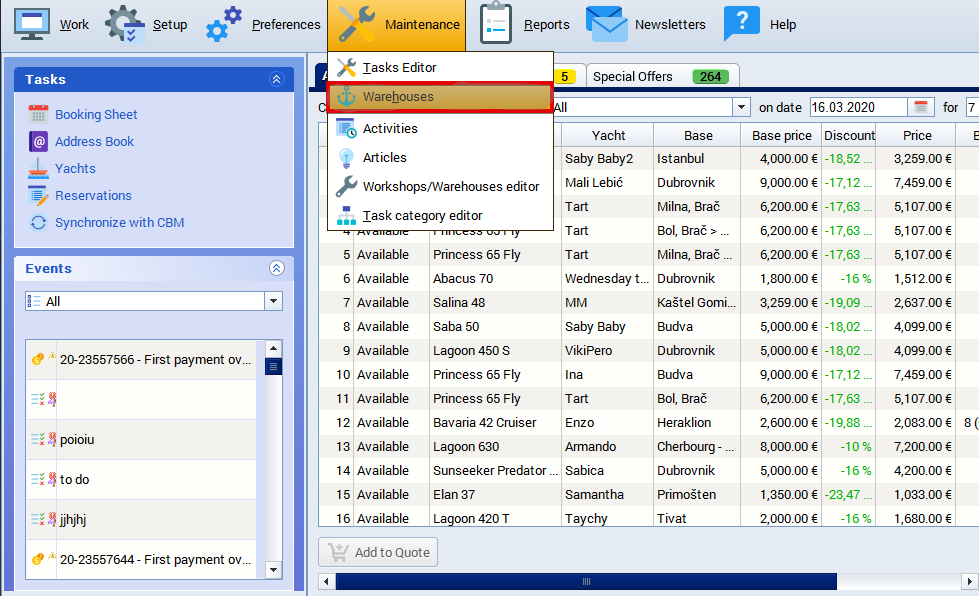The image size is (979, 596).
Task: Click the Sunseeker Predator row
Action: click(648, 471)
